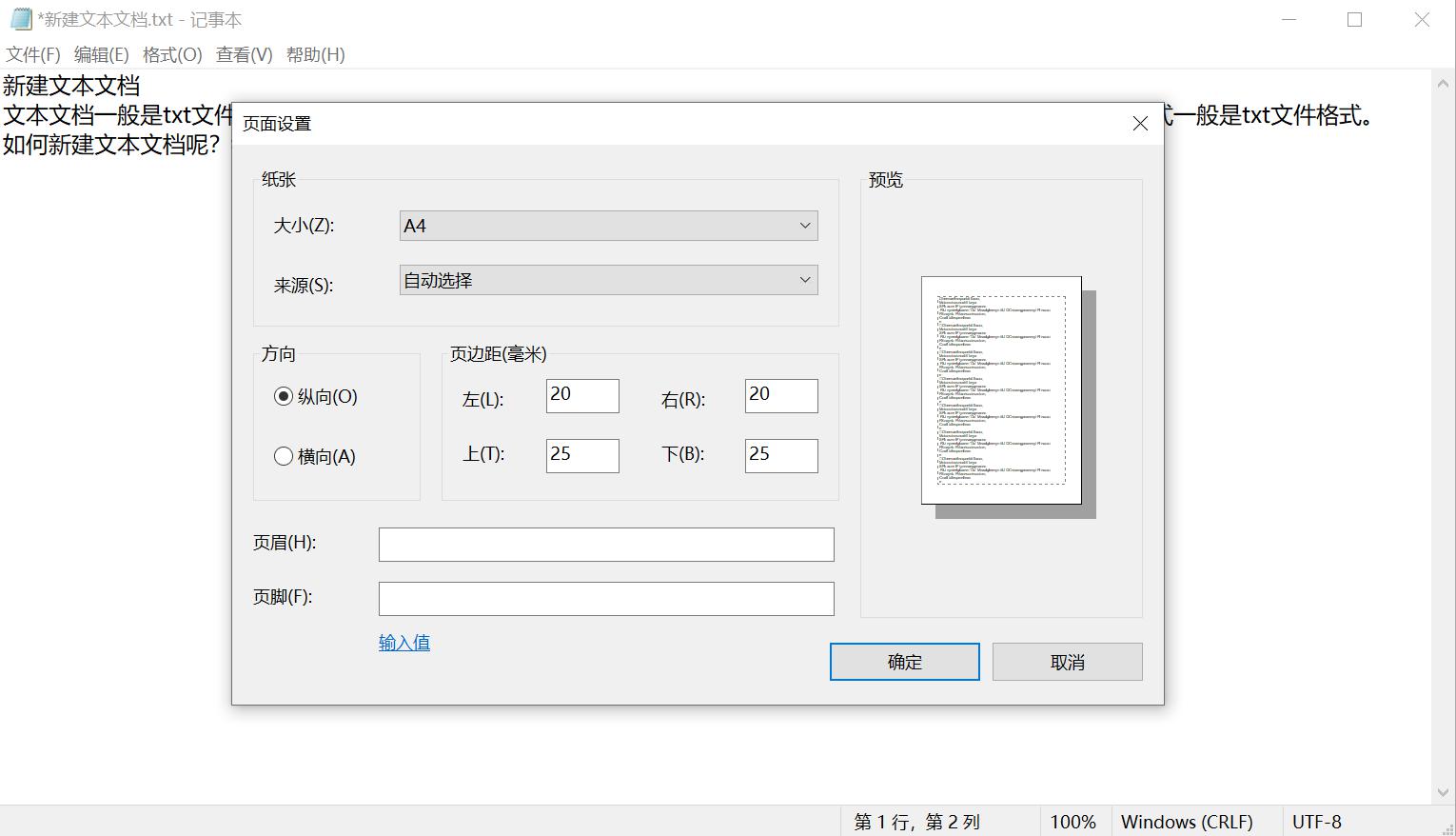Click the Notepad app icon in title bar
This screenshot has width=1456, height=836.
[21, 19]
